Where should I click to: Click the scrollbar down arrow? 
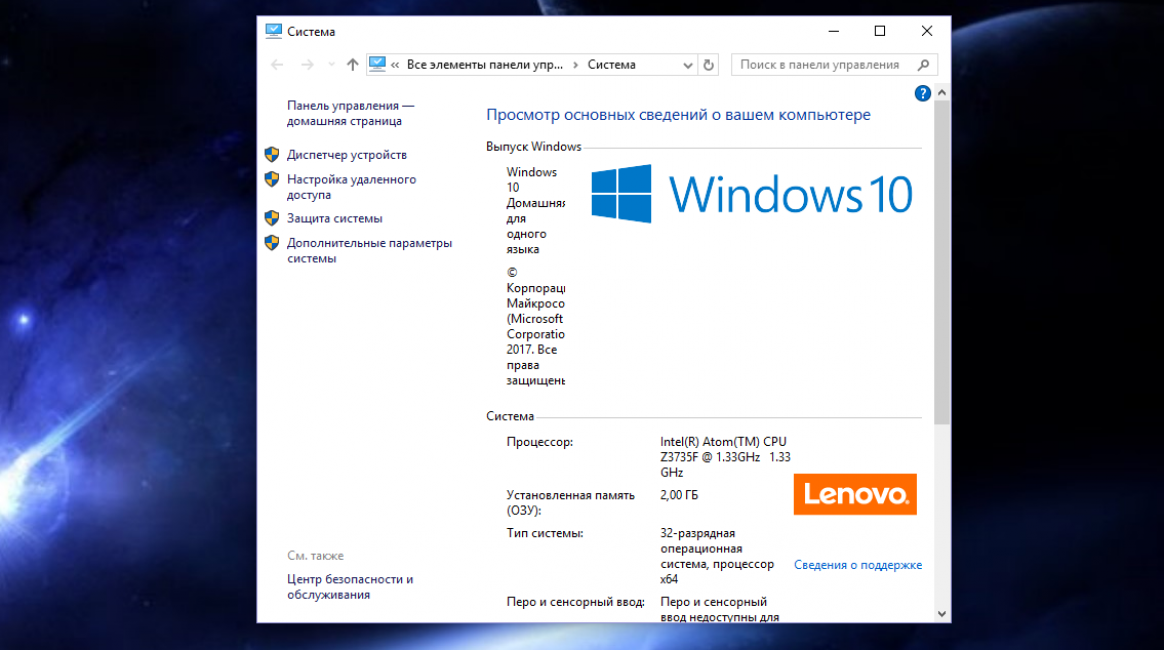point(942,614)
